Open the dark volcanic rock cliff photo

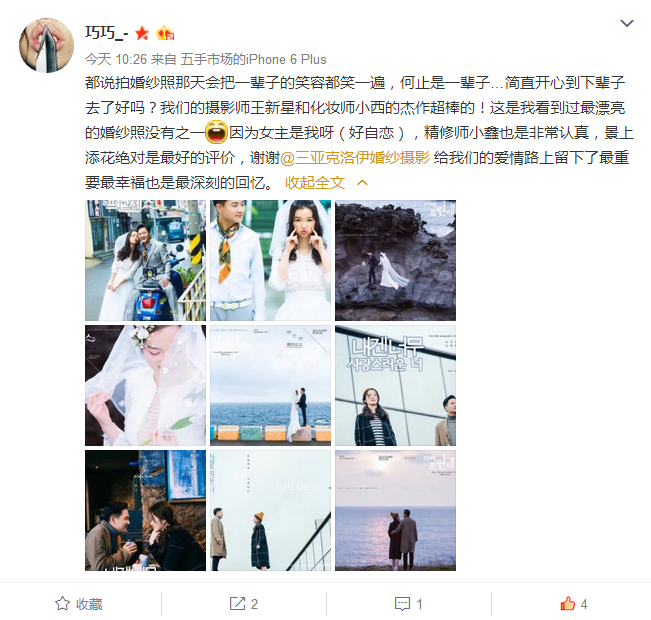395,260
